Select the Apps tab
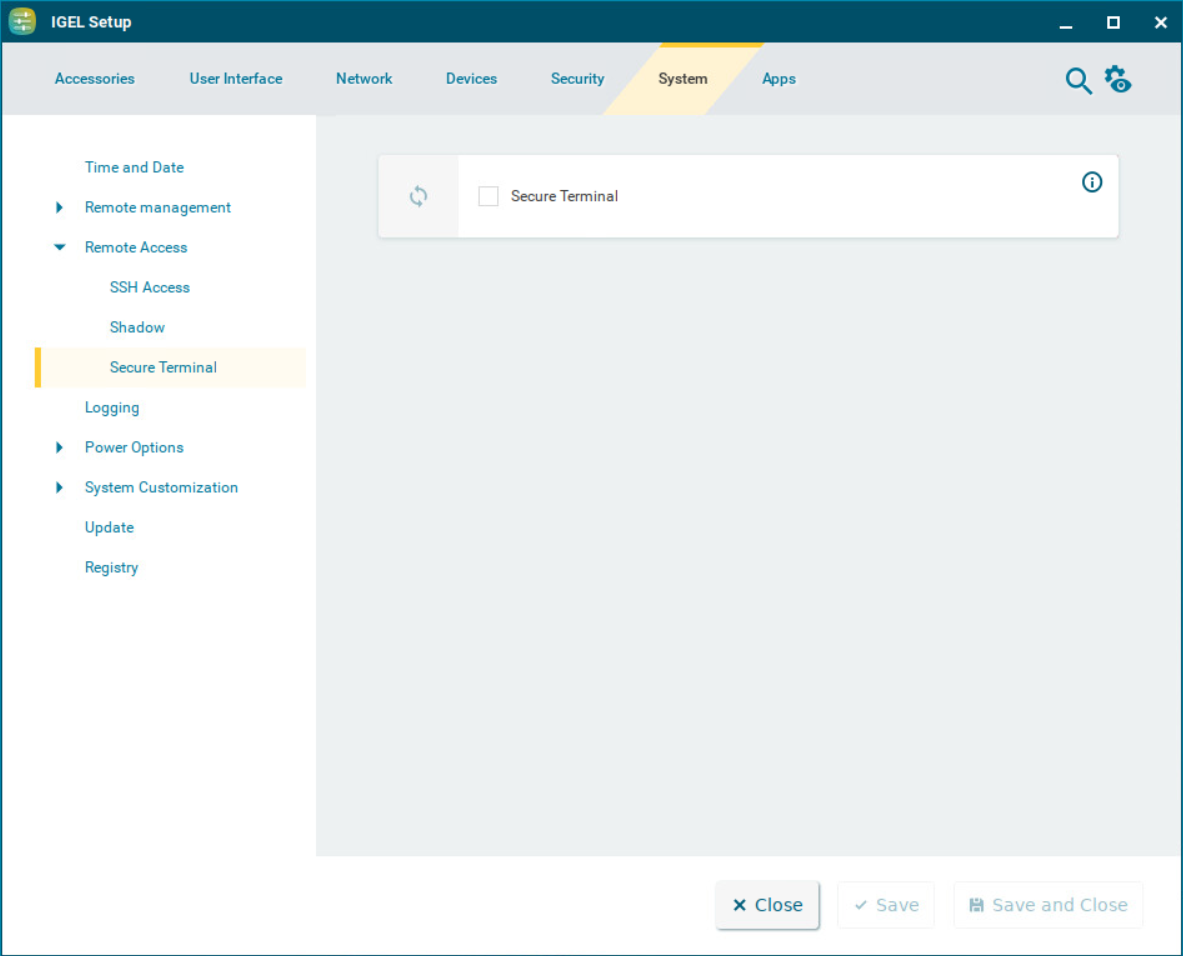The height and width of the screenshot is (956, 1183). pyautogui.click(x=778, y=79)
